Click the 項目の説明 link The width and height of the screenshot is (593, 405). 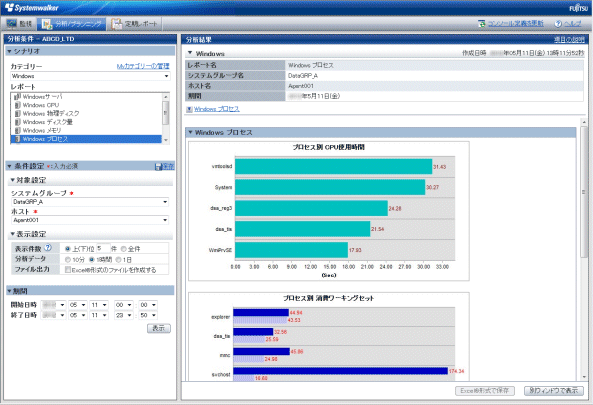[x=569, y=40]
